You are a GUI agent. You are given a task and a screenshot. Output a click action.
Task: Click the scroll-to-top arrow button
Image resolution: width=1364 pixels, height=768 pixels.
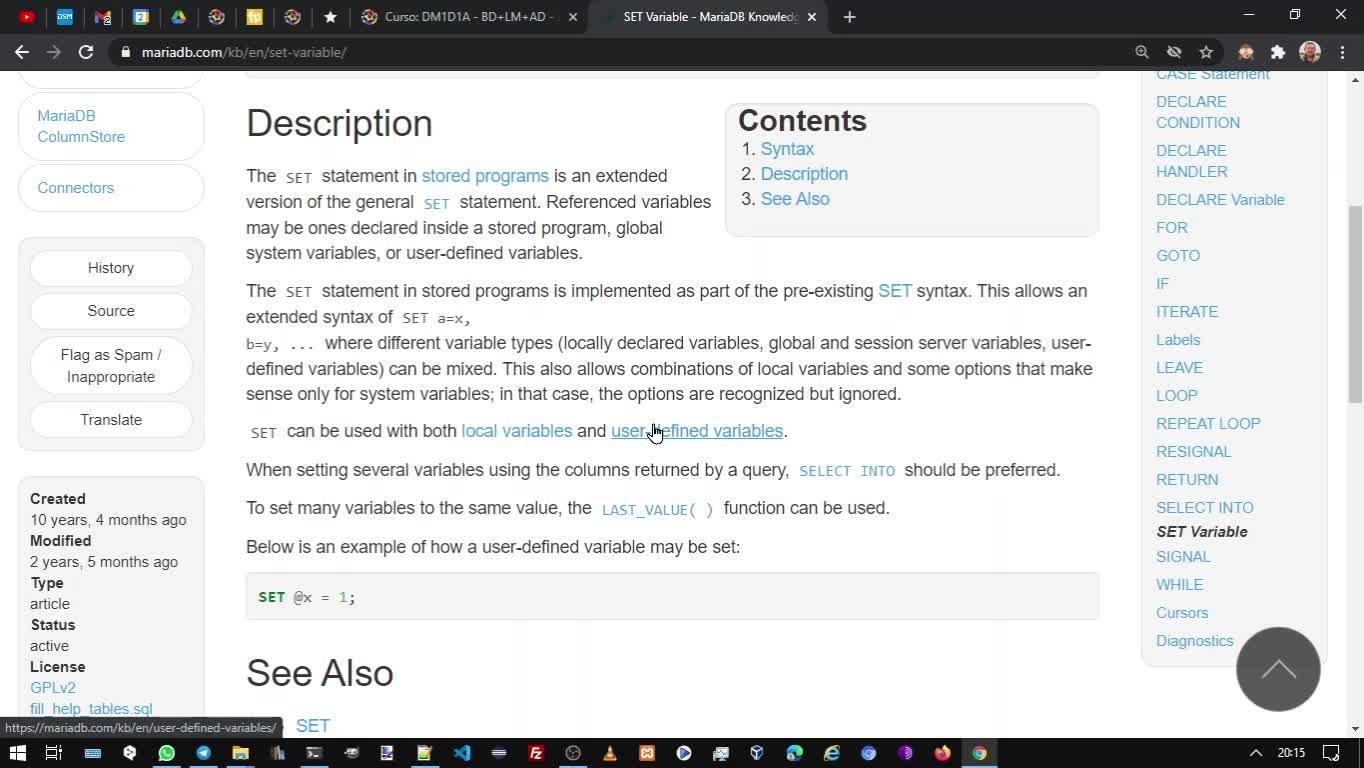pyautogui.click(x=1278, y=669)
